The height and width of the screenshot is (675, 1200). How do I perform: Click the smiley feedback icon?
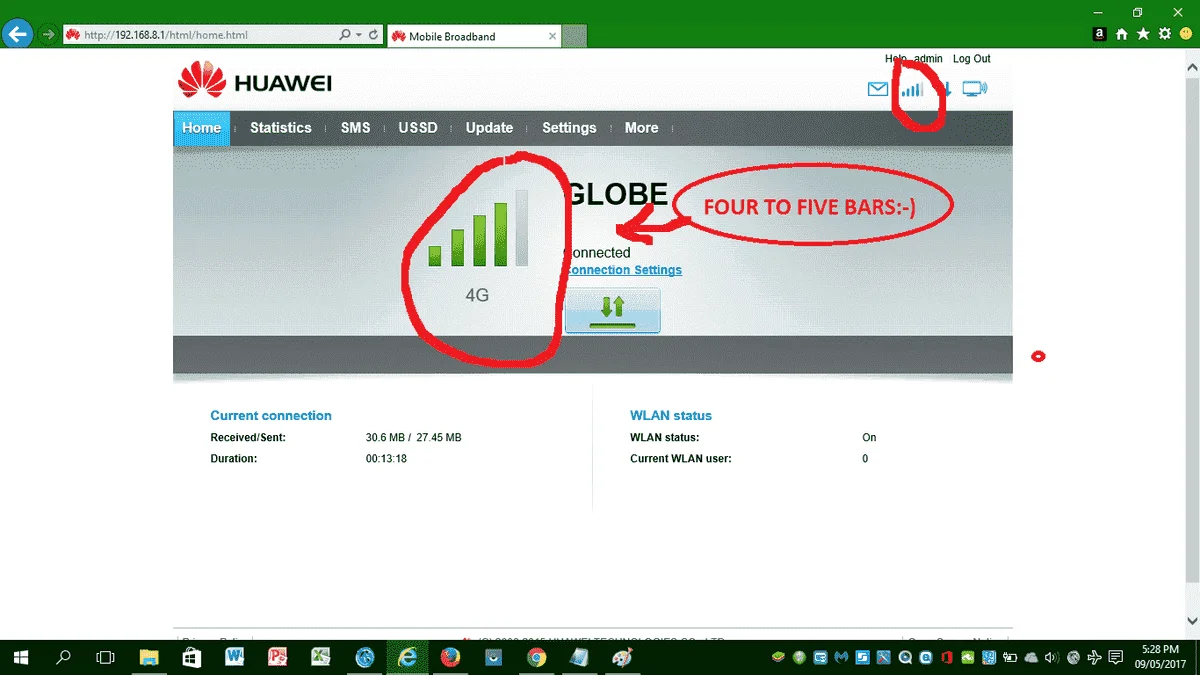coord(1185,34)
